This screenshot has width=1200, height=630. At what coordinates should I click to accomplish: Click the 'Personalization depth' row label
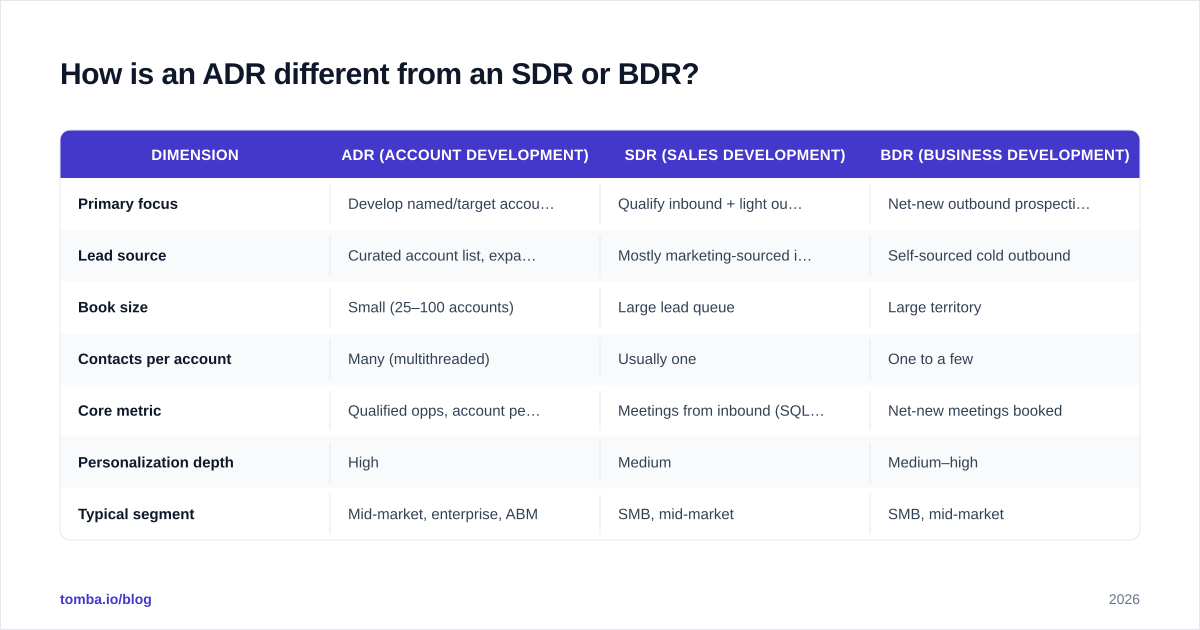click(x=156, y=463)
